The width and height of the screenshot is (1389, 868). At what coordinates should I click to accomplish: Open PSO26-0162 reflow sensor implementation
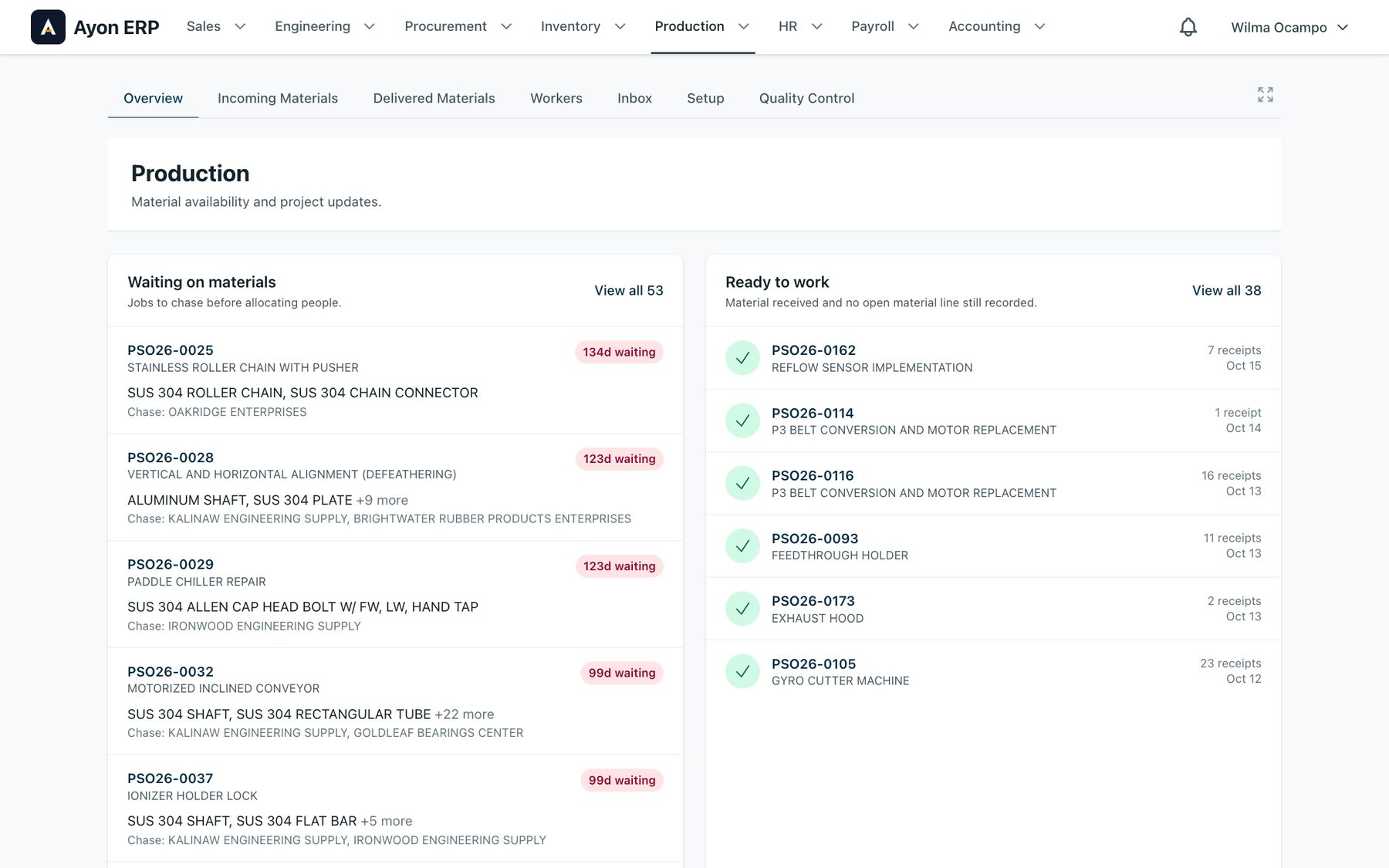993,358
